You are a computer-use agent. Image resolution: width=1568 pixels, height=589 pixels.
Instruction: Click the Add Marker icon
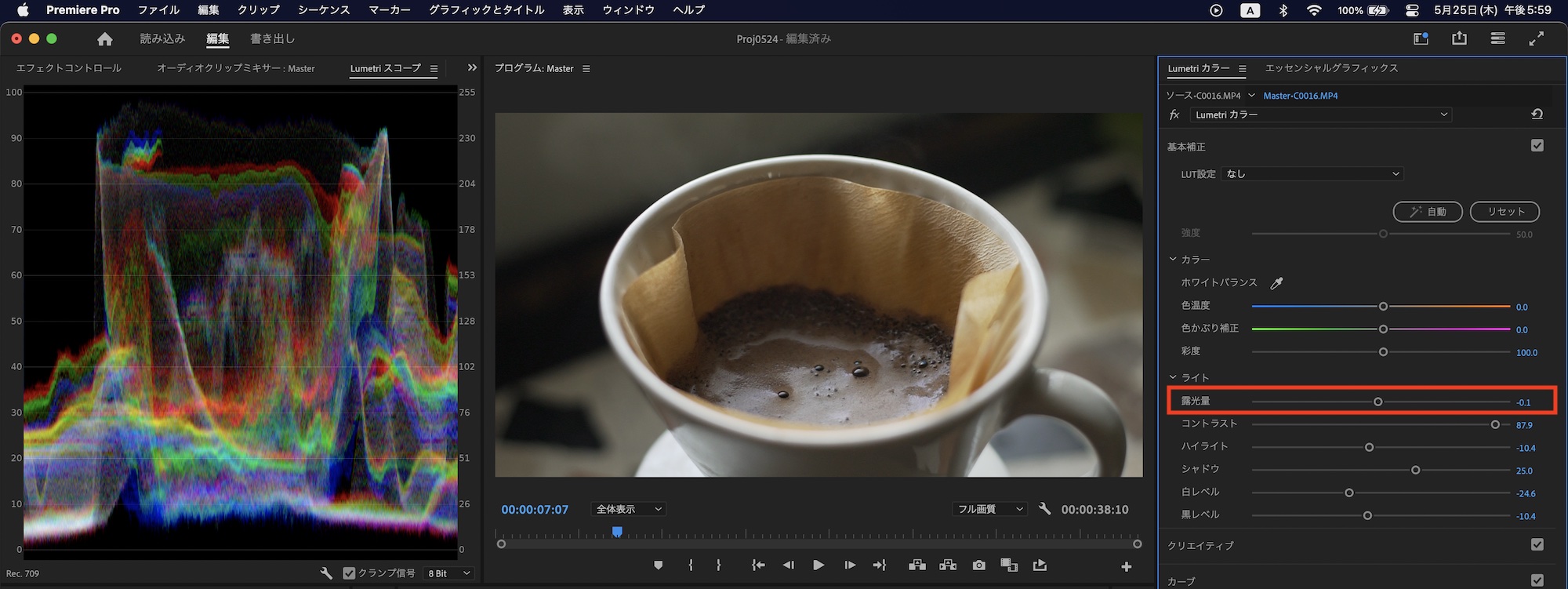tap(658, 565)
